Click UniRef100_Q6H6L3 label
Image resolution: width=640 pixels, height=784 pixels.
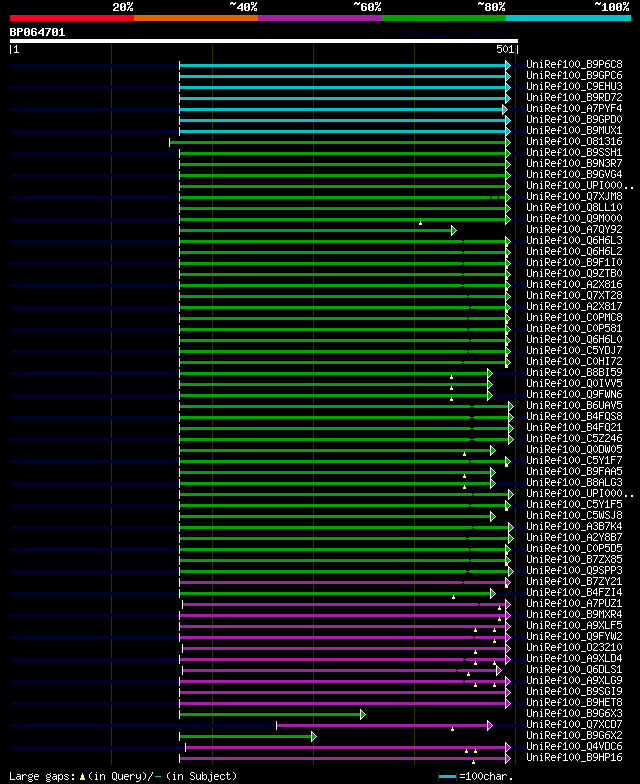pyautogui.click(x=574, y=240)
